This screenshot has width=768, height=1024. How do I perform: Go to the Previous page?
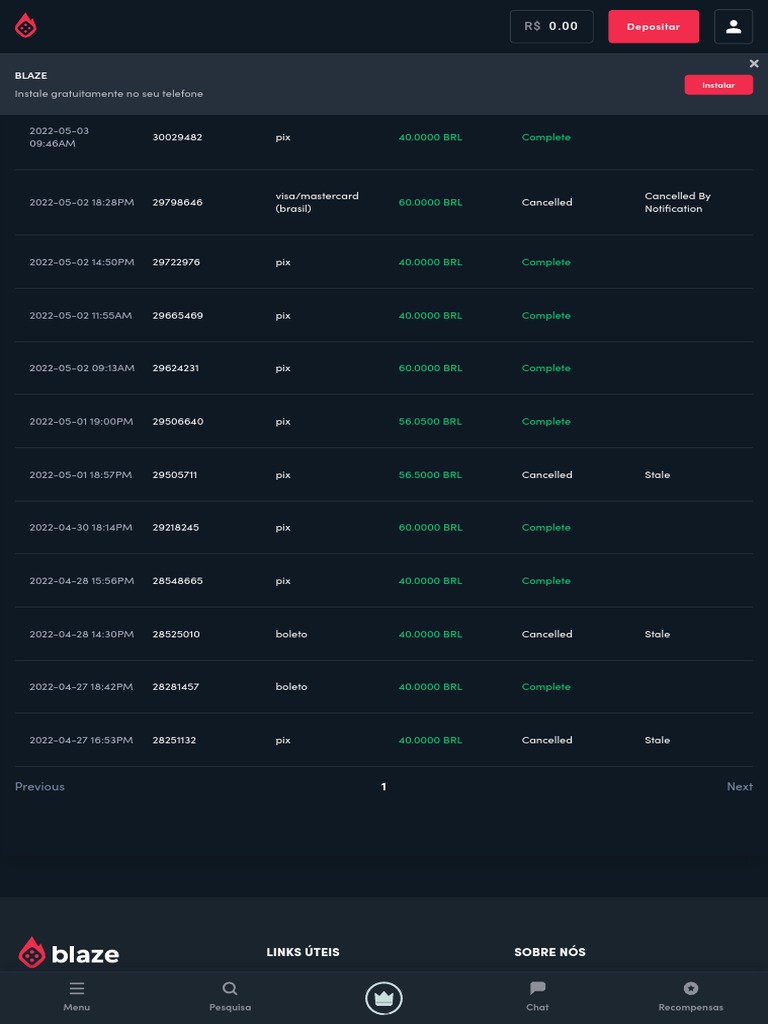(x=40, y=787)
